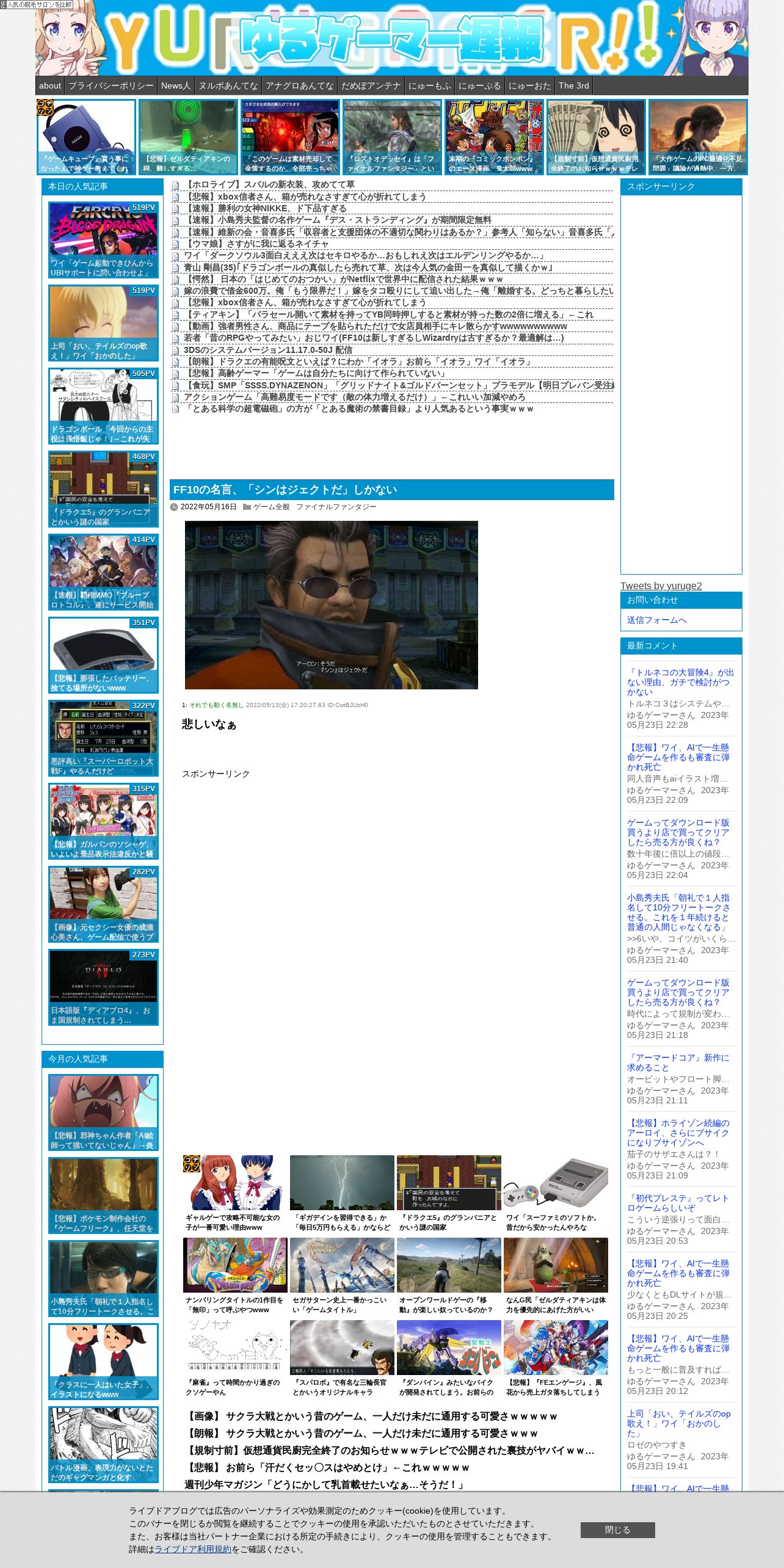Open the コミックボンボン carousel thumbnail
The image size is (784, 1568).
494,137
